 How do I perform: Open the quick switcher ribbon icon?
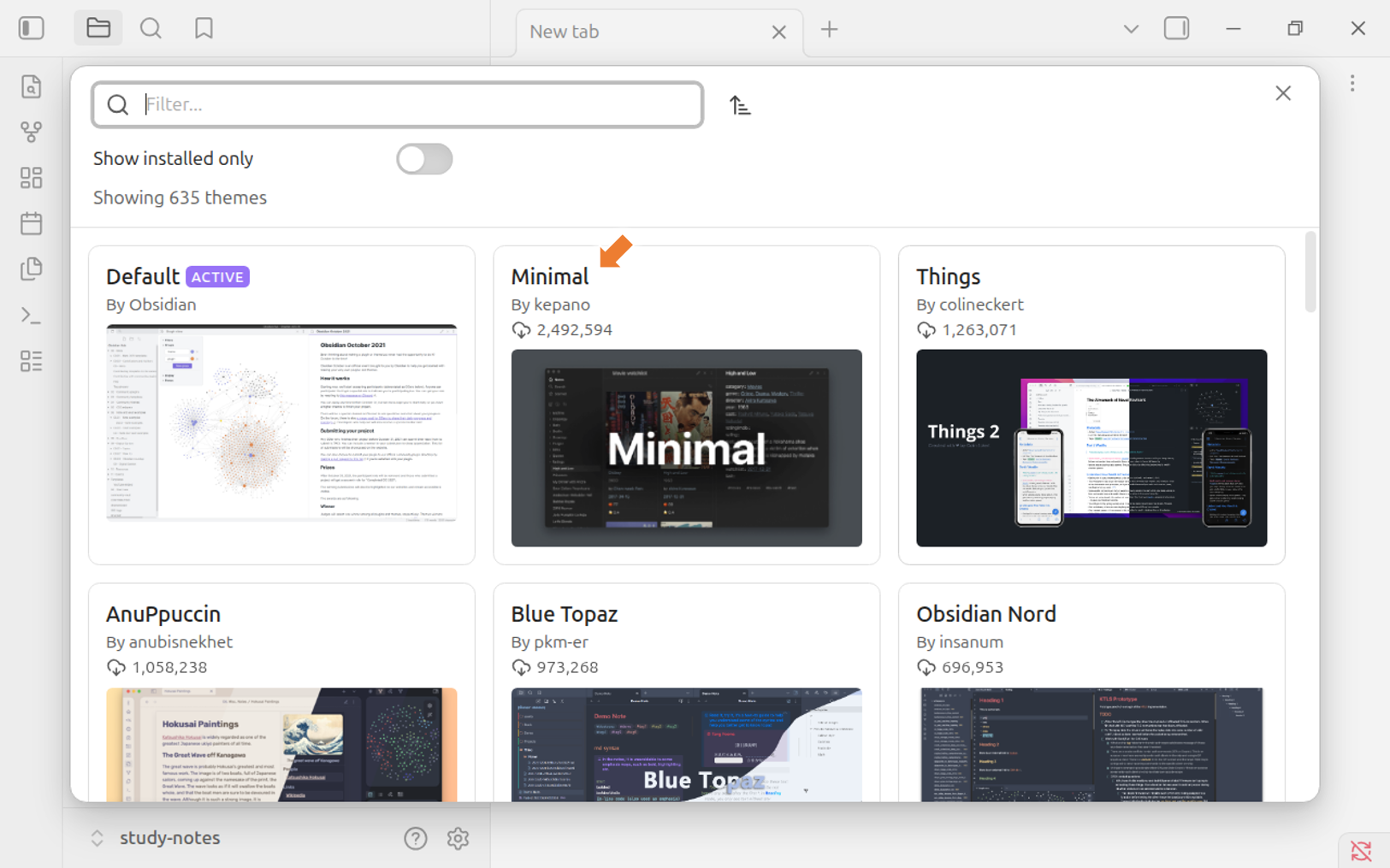point(32,87)
